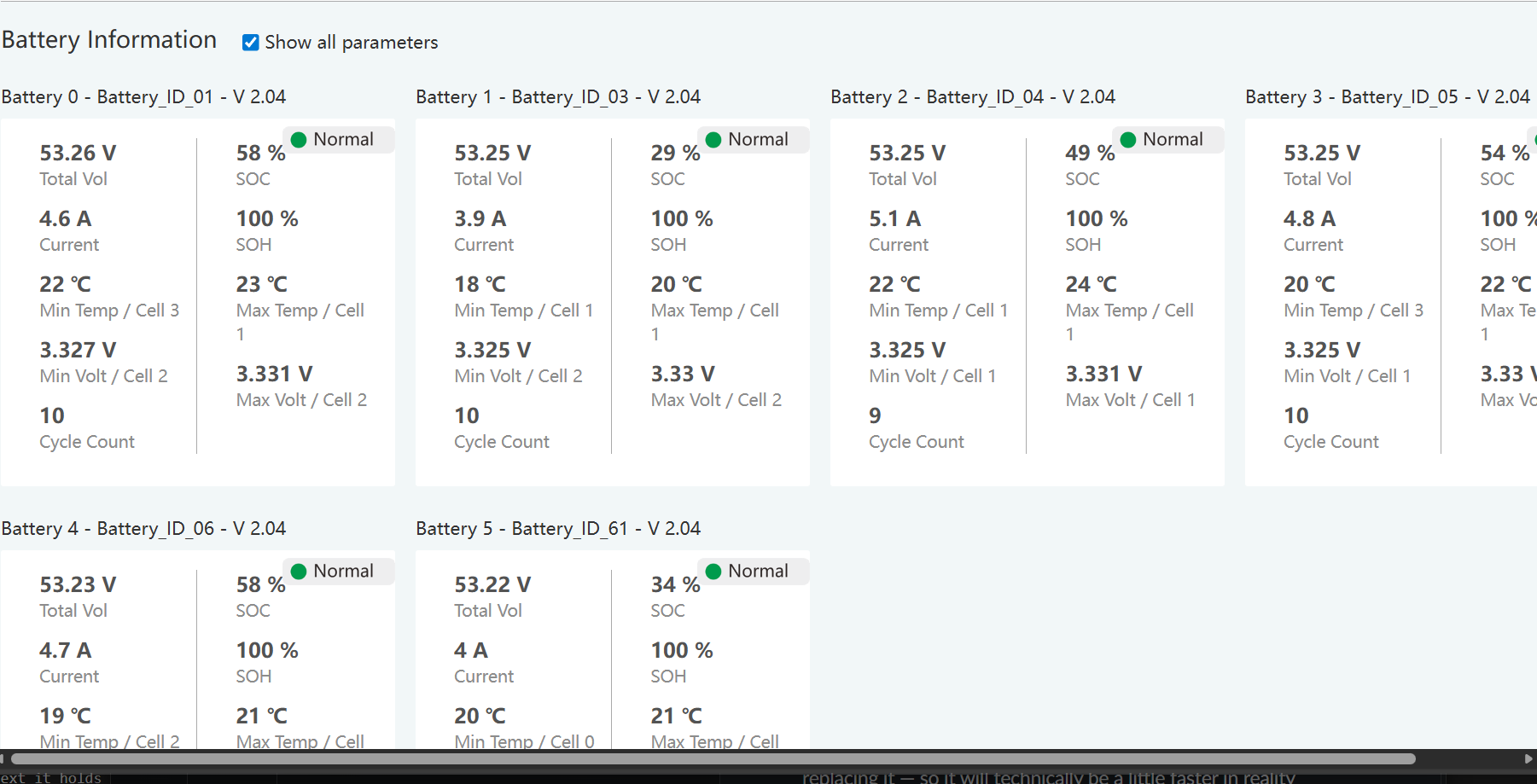Click the Battery 4 - Battery_ID_06 title
This screenshot has height=784, width=1537.
tap(143, 529)
